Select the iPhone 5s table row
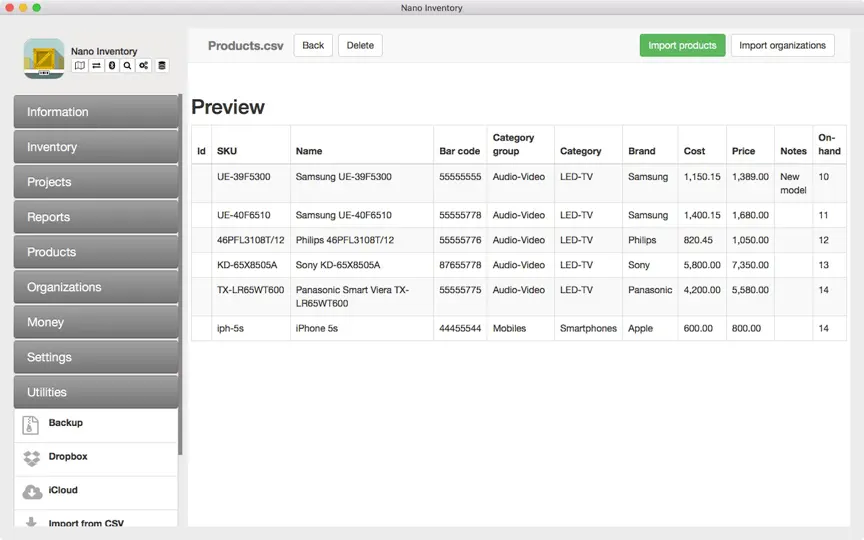 (x=519, y=328)
